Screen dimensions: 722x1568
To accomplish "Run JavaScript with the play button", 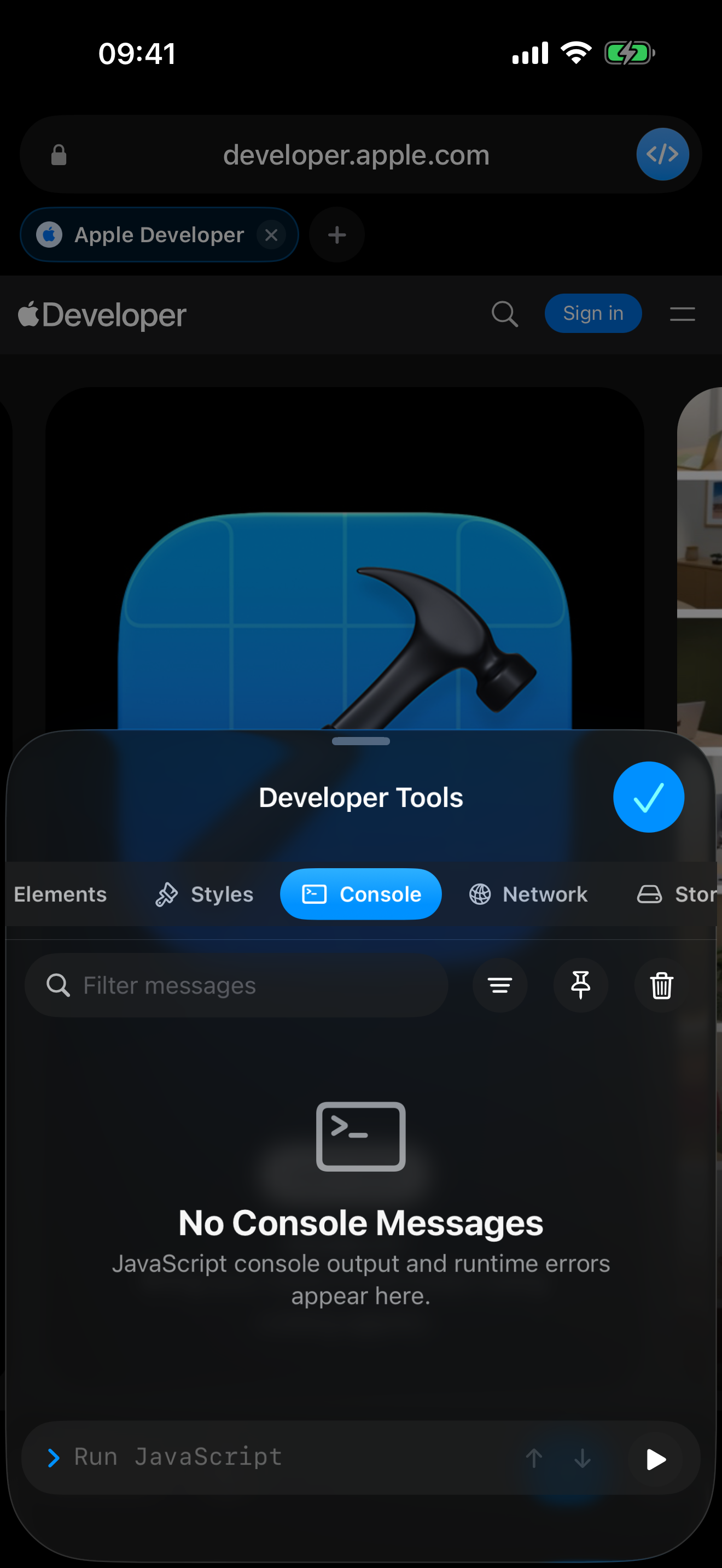I will coord(656,1459).
